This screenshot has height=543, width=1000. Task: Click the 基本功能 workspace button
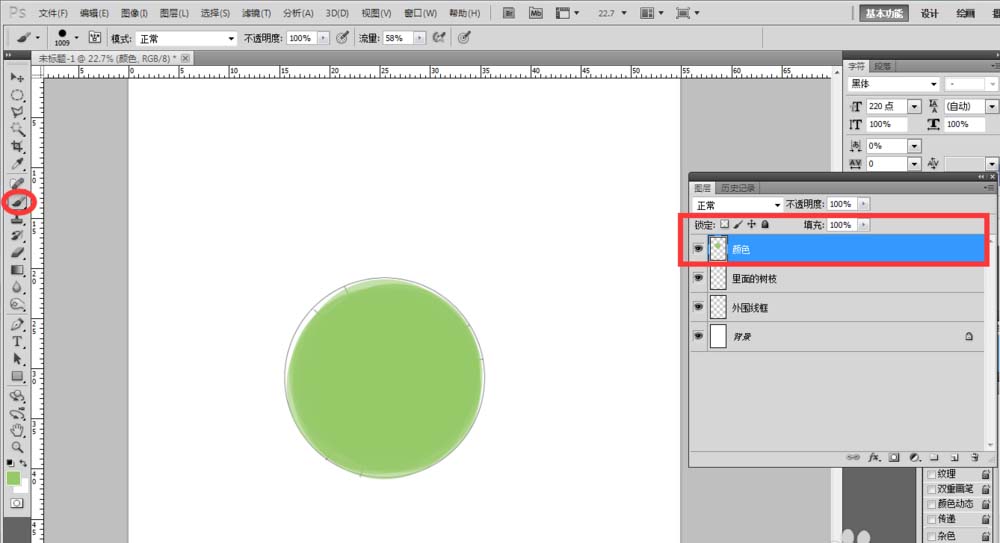(884, 13)
